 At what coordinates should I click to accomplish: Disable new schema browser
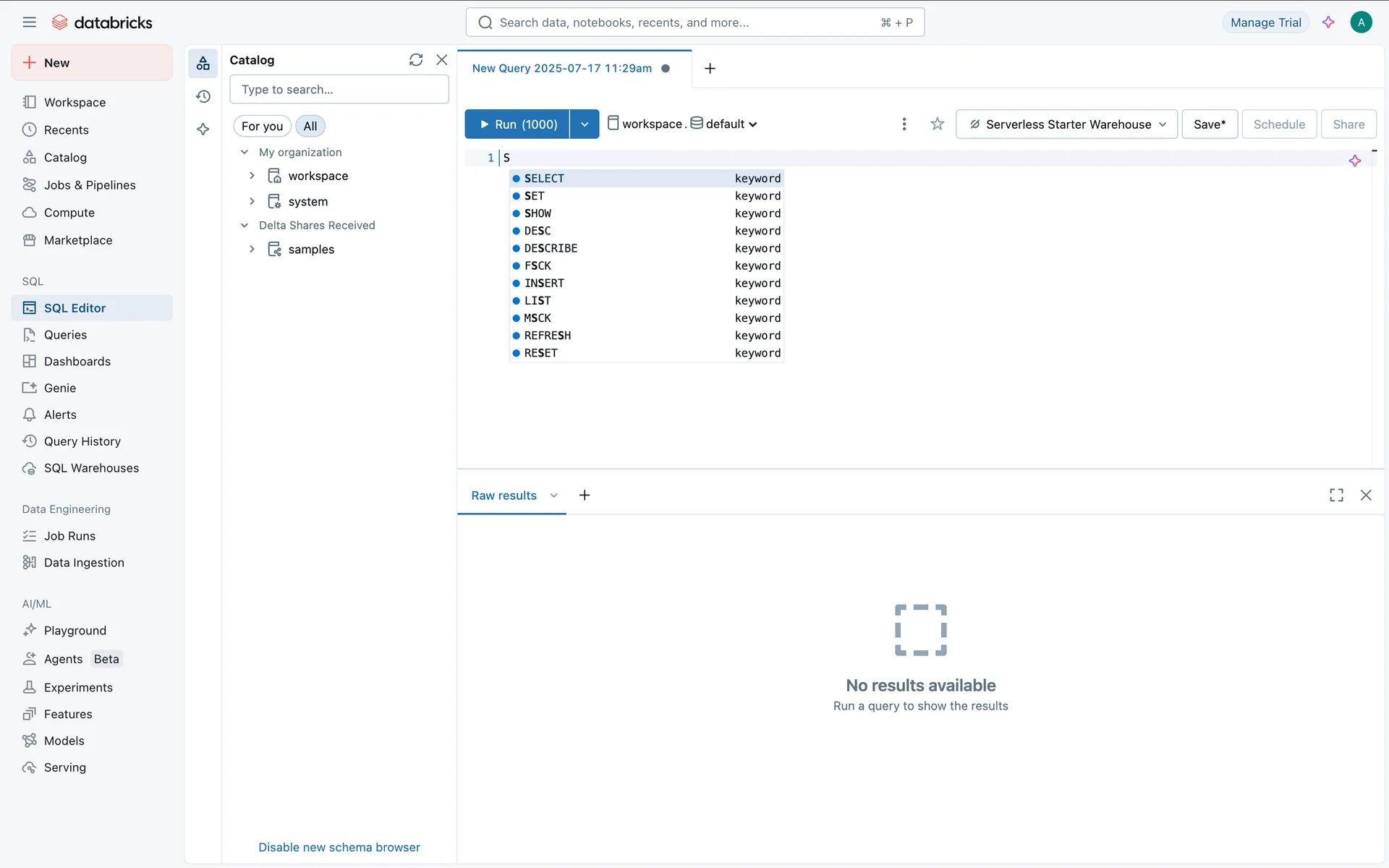[x=339, y=847]
